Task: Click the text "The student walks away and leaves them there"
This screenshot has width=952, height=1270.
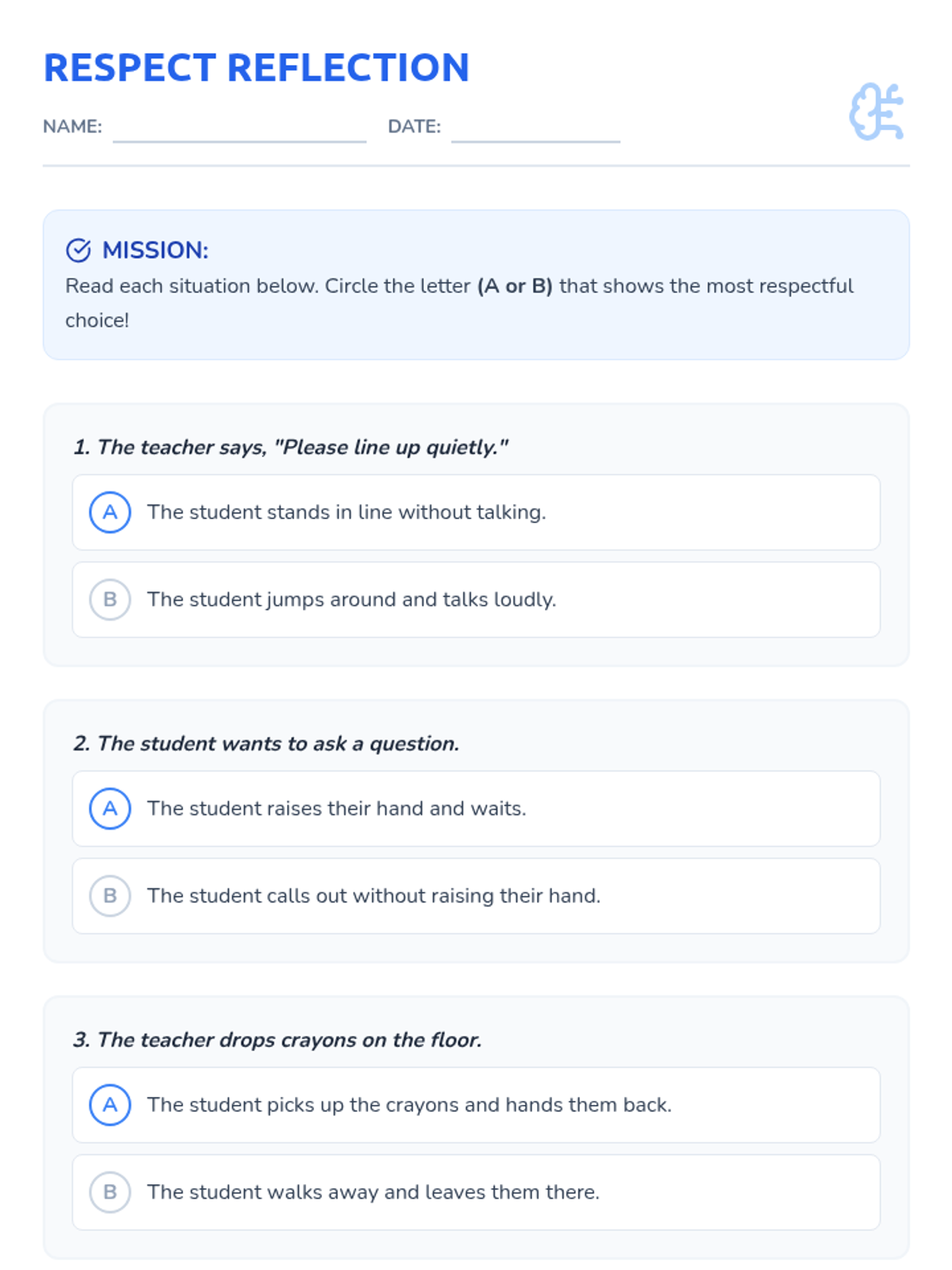Action: [373, 1191]
